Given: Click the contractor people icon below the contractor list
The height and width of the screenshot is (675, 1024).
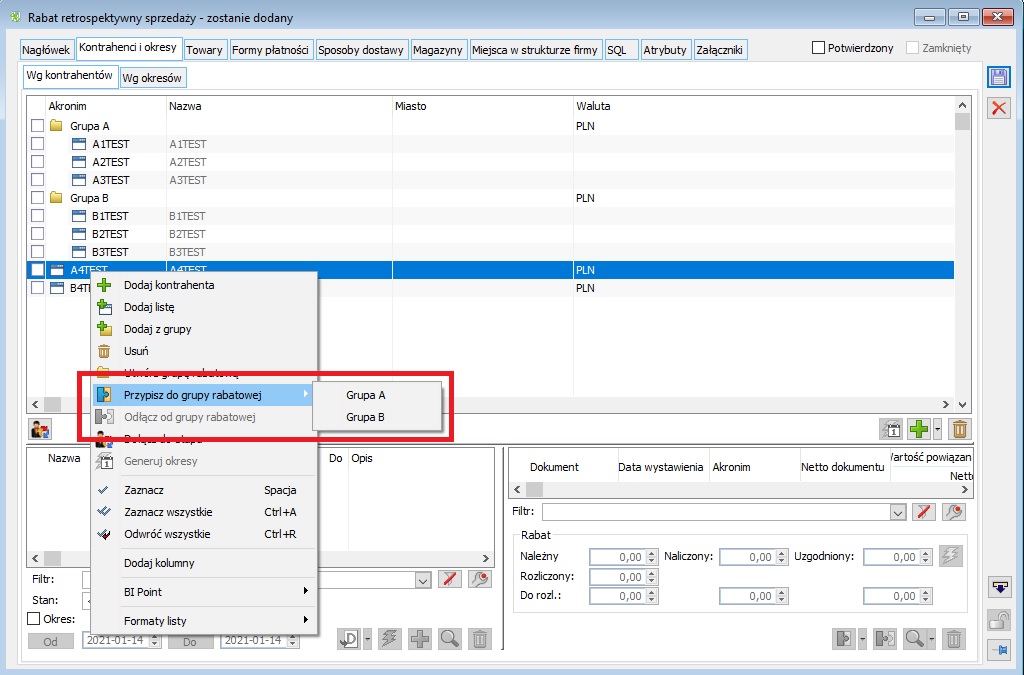Looking at the screenshot, I should click(40, 429).
